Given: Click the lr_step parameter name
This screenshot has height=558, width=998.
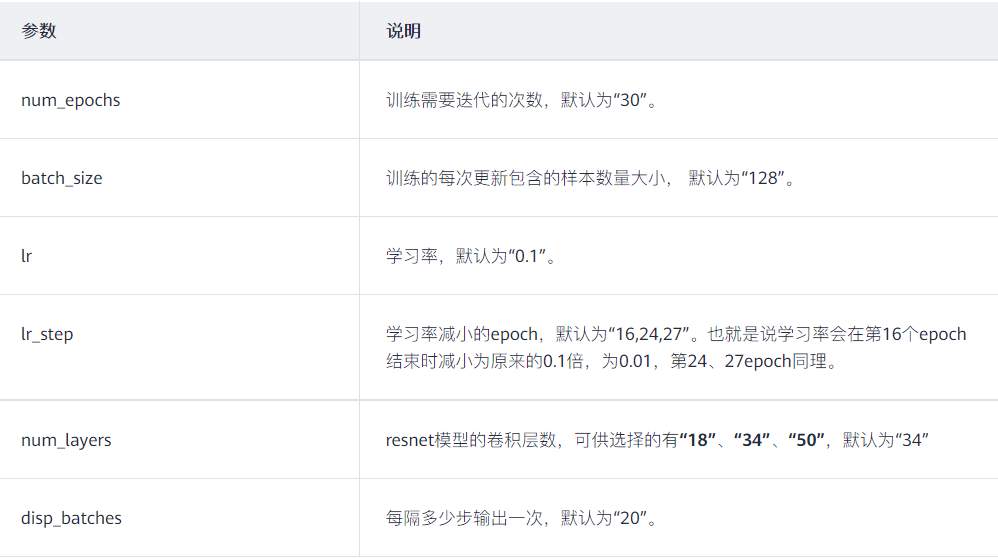Looking at the screenshot, I should point(47,334).
